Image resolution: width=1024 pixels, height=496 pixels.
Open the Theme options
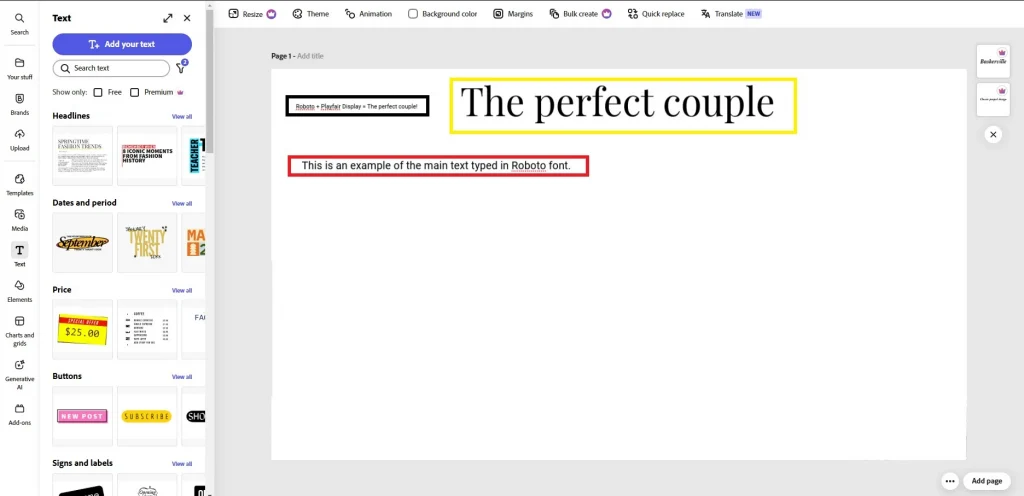(x=310, y=14)
